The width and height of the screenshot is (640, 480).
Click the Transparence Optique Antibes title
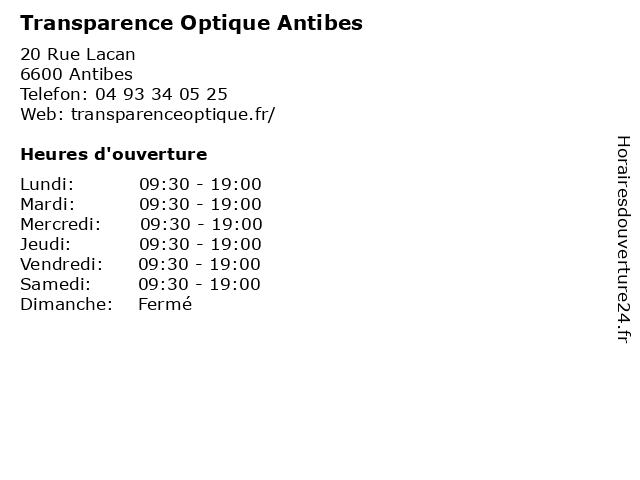(191, 23)
